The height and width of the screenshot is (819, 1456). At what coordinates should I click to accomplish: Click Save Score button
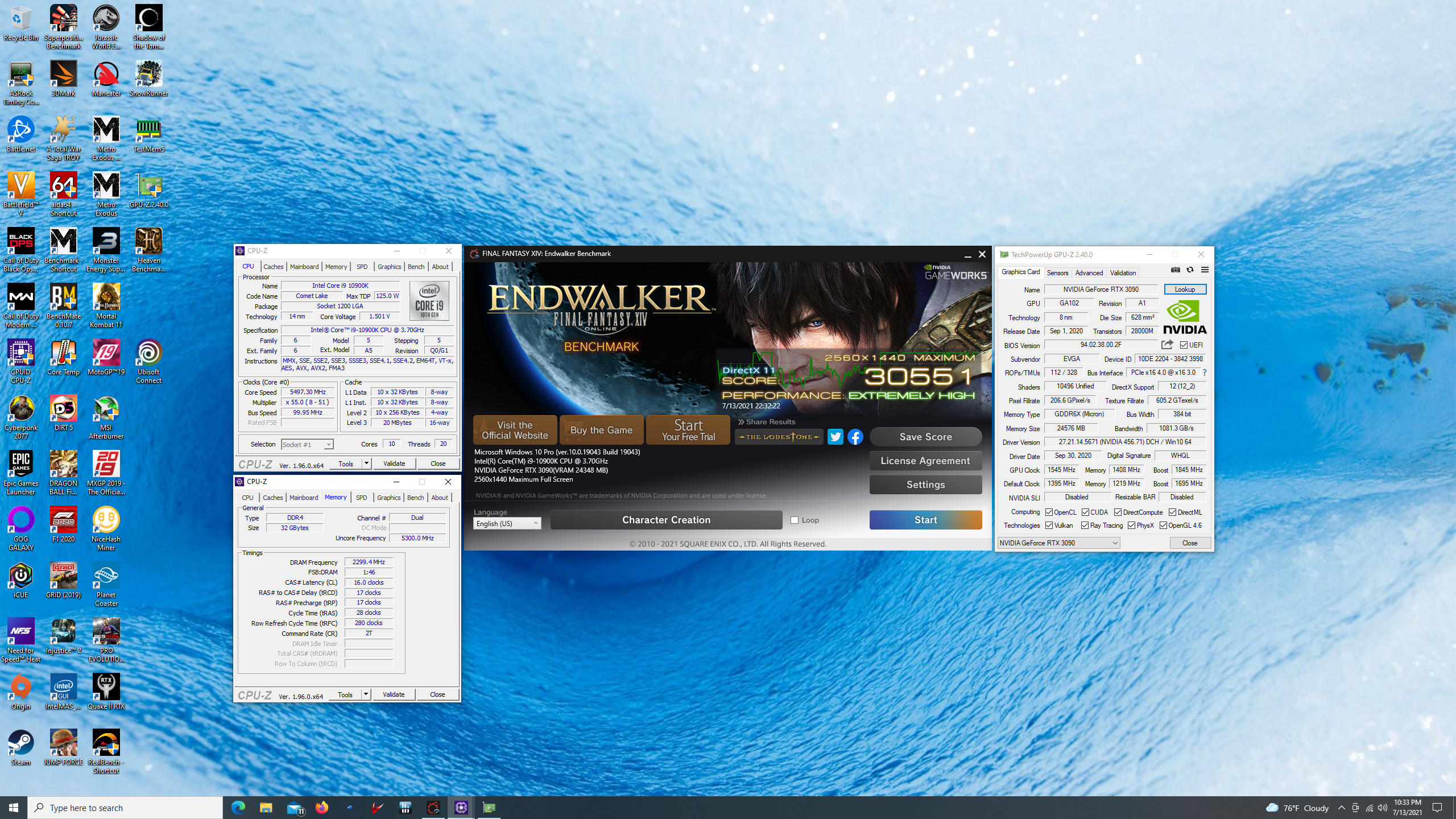[925, 437]
